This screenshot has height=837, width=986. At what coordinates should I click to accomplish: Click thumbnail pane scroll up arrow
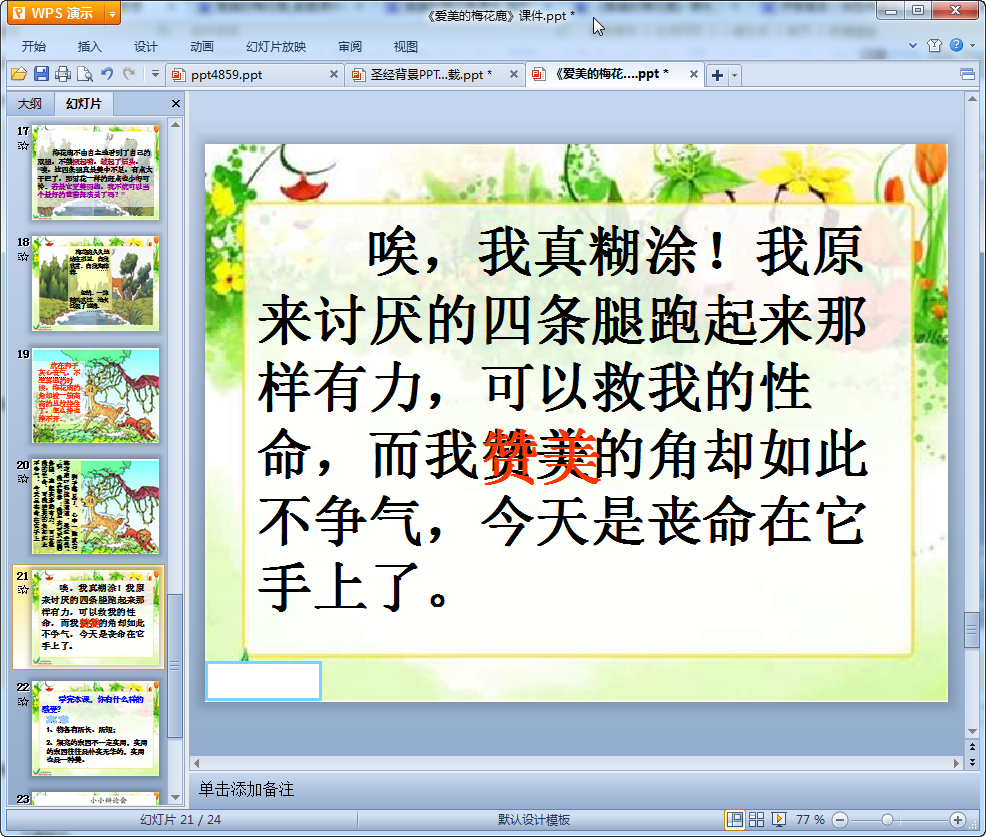[175, 125]
